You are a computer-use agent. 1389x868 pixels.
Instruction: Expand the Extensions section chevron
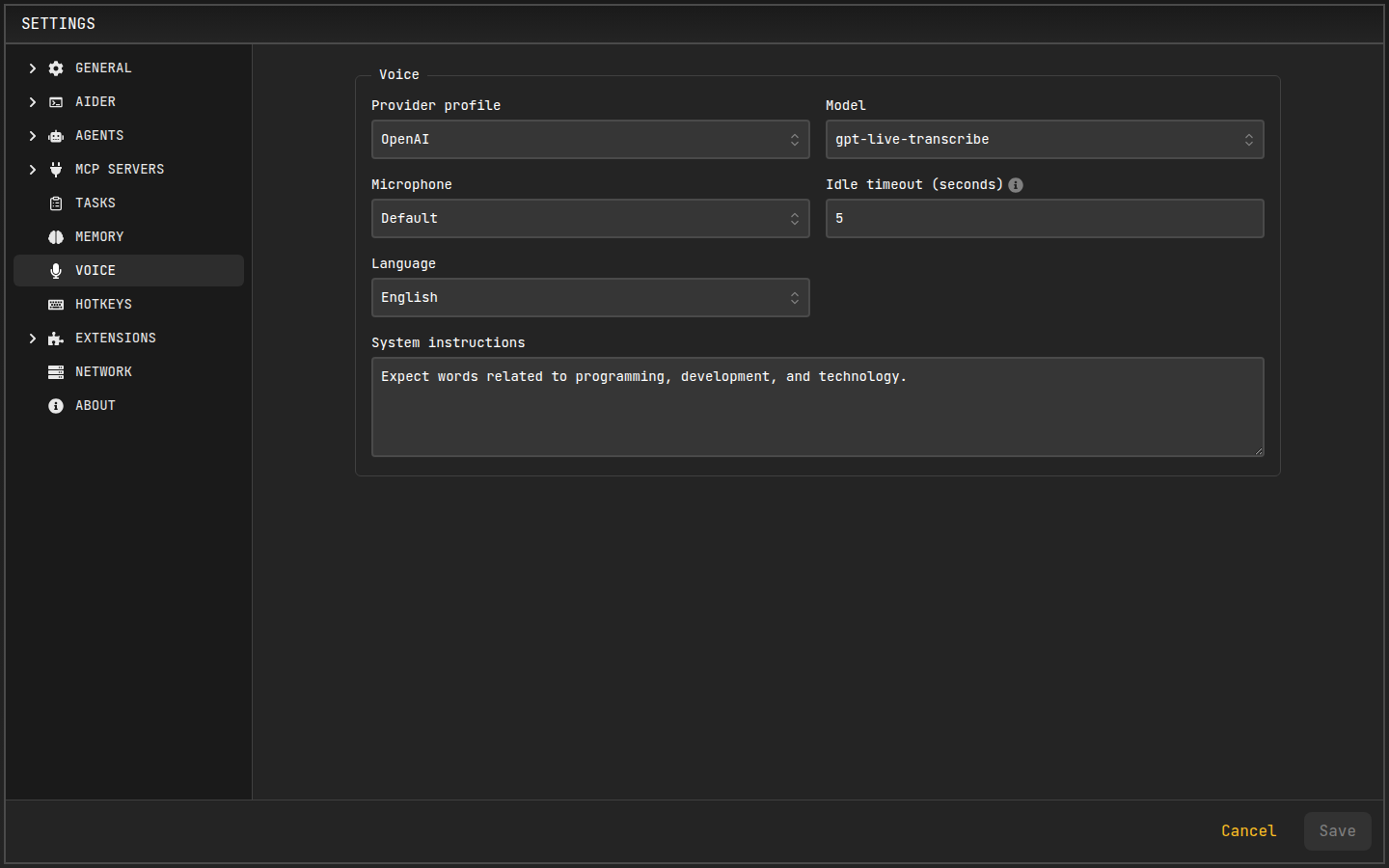tap(33, 339)
